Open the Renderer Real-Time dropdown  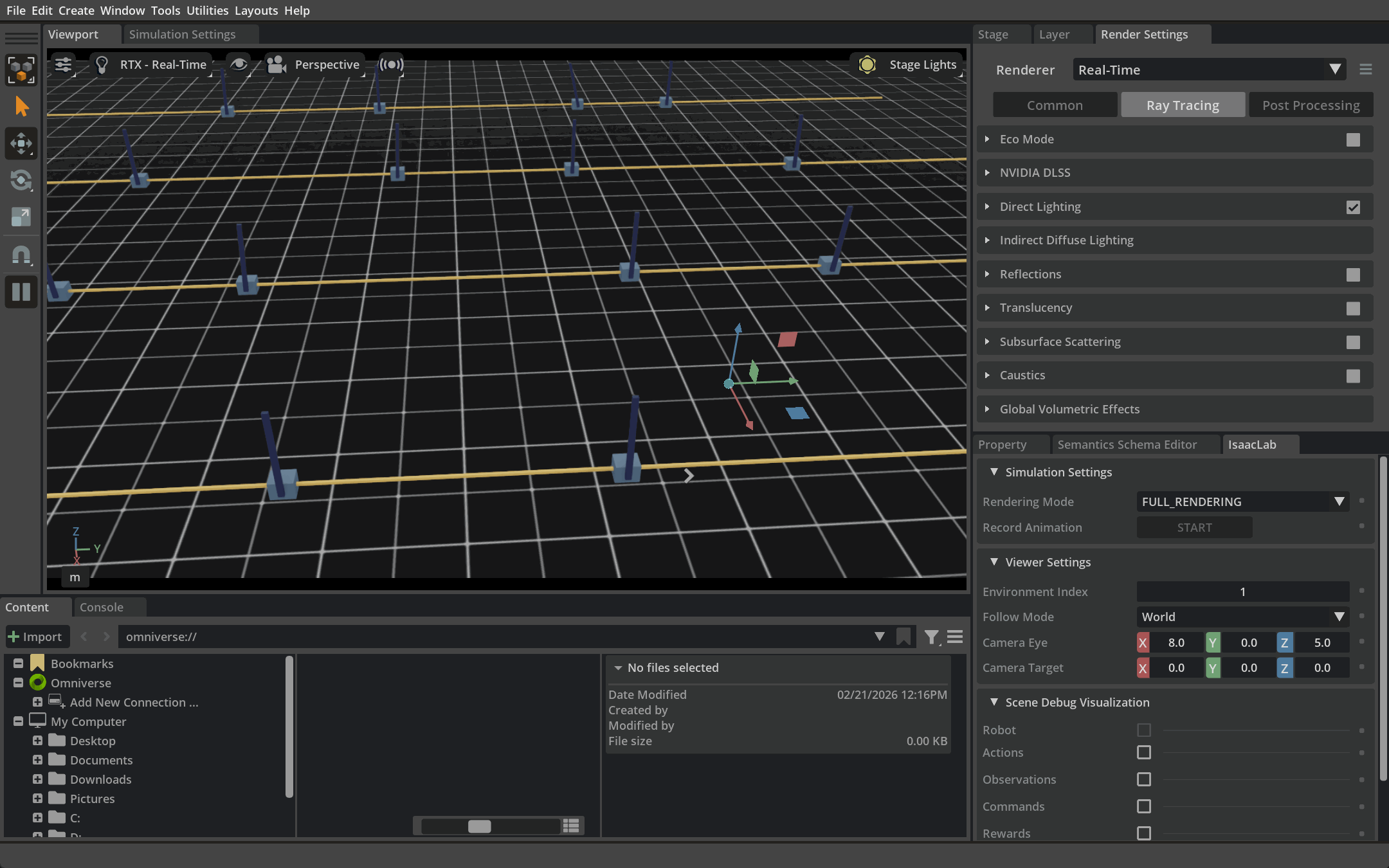click(x=1209, y=69)
